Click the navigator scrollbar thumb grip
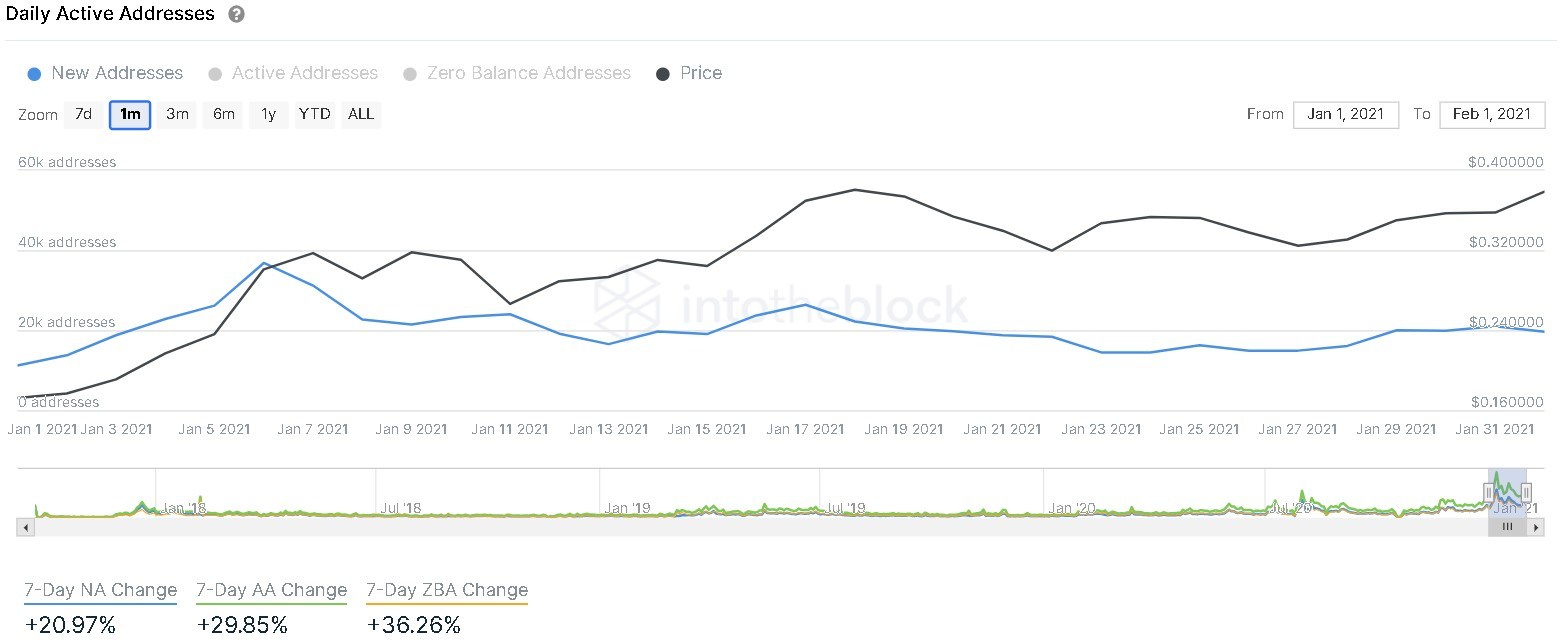 pos(1508,526)
